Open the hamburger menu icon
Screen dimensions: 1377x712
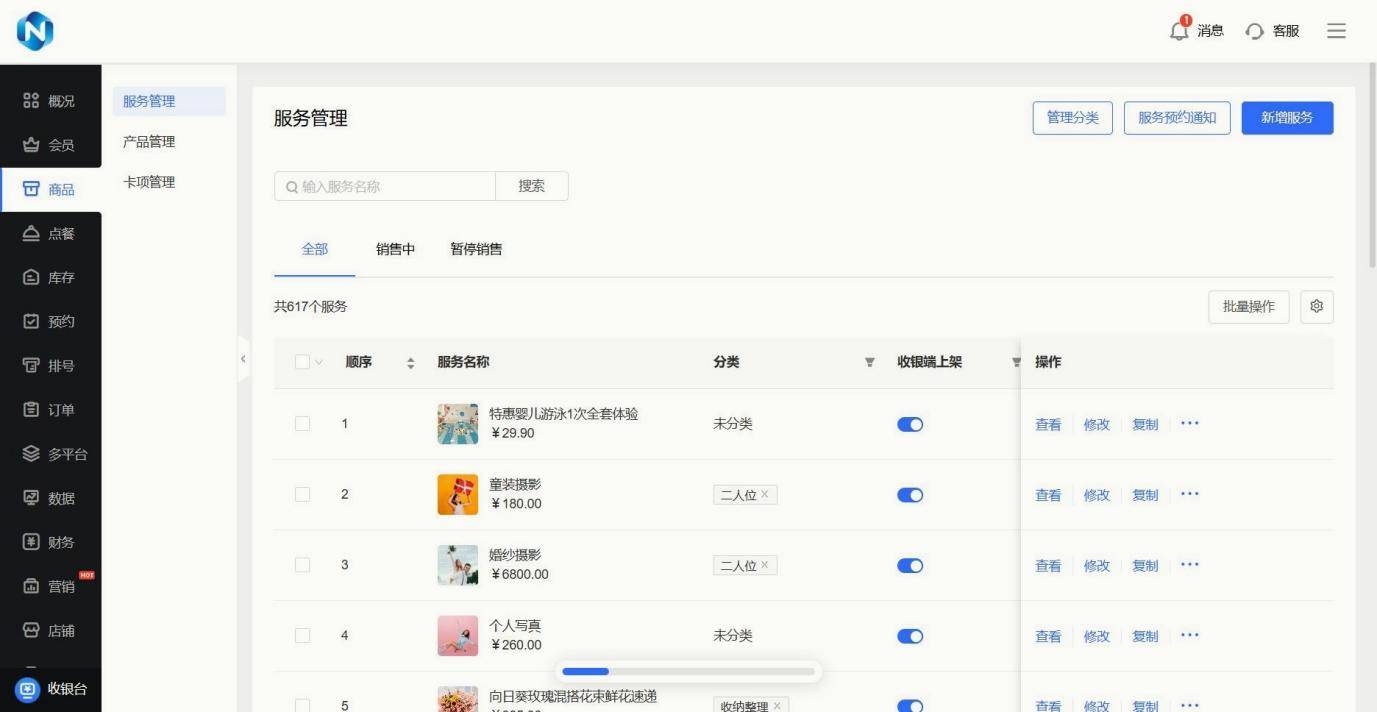tap(1336, 31)
